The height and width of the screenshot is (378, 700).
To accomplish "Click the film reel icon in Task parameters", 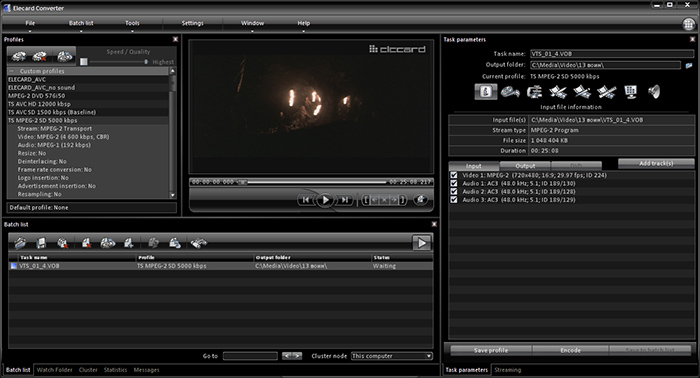I will 510,92.
